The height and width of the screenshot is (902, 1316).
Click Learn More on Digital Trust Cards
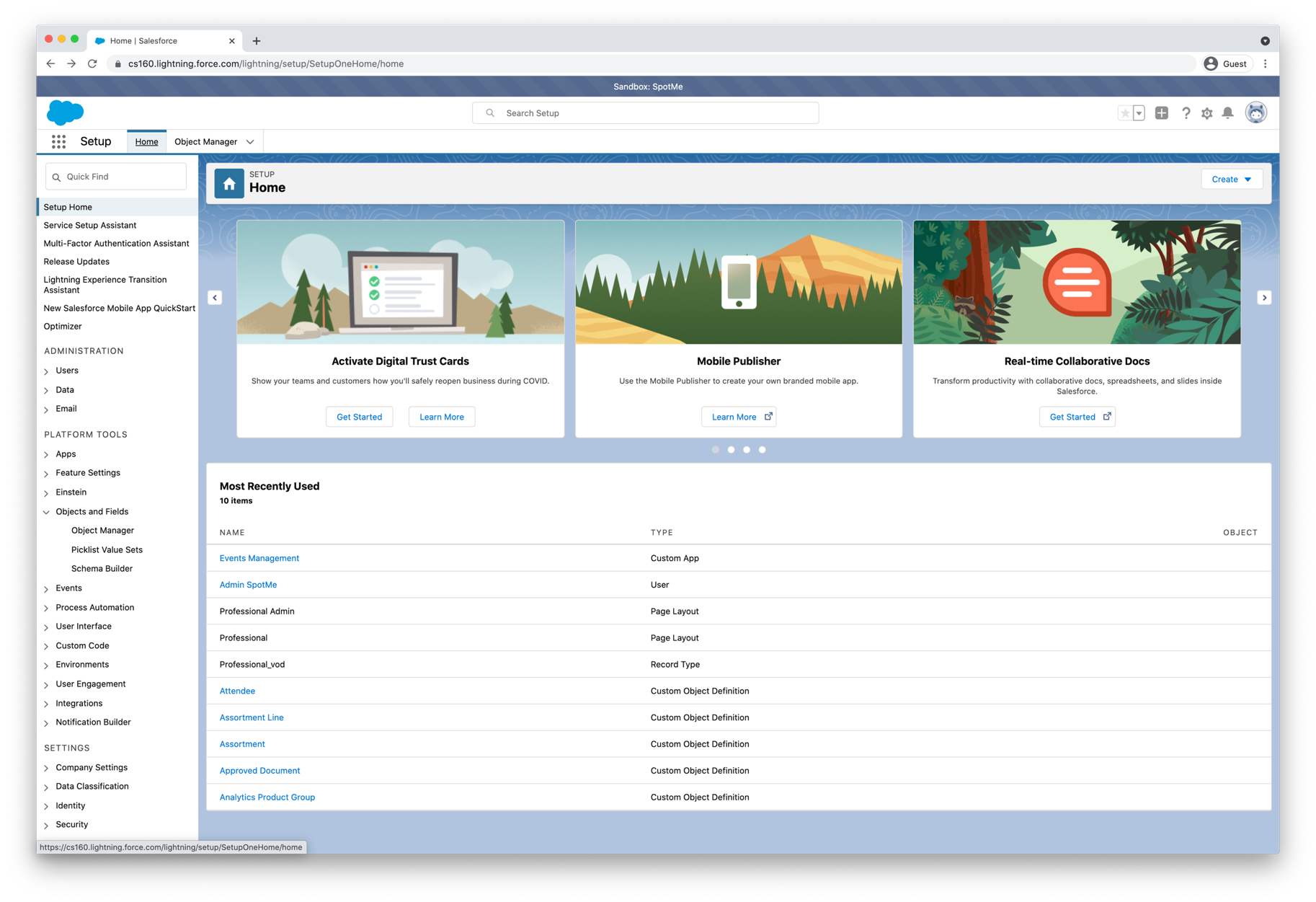442,417
